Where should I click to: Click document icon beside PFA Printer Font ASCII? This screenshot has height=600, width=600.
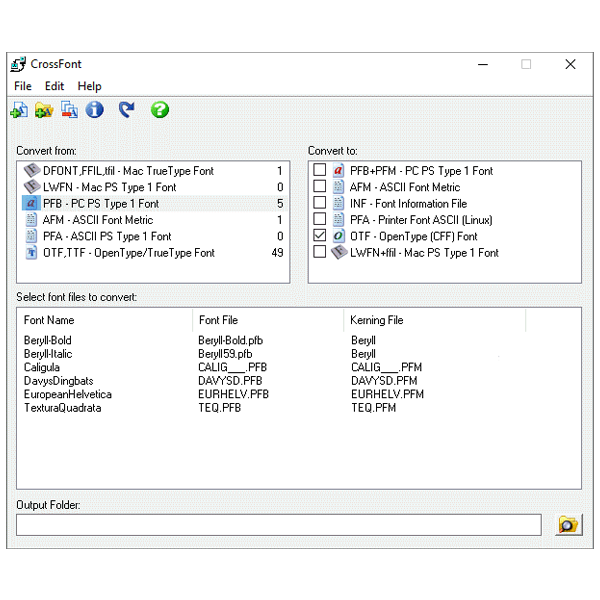[x=338, y=220]
